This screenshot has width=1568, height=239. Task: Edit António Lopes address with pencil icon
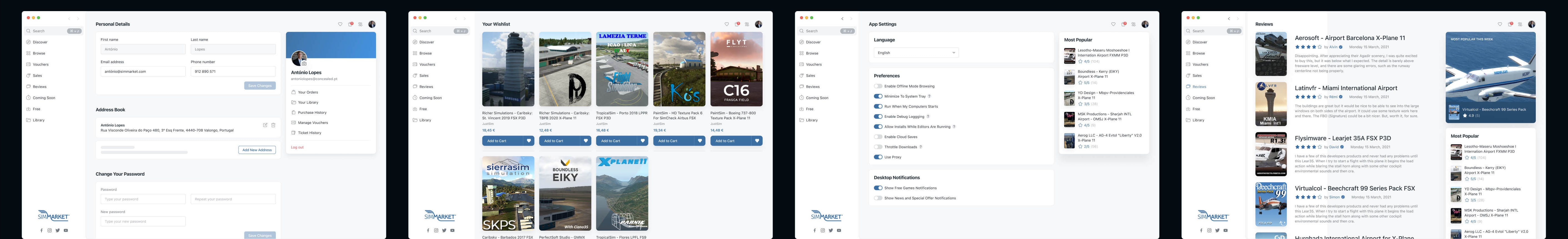click(x=265, y=125)
